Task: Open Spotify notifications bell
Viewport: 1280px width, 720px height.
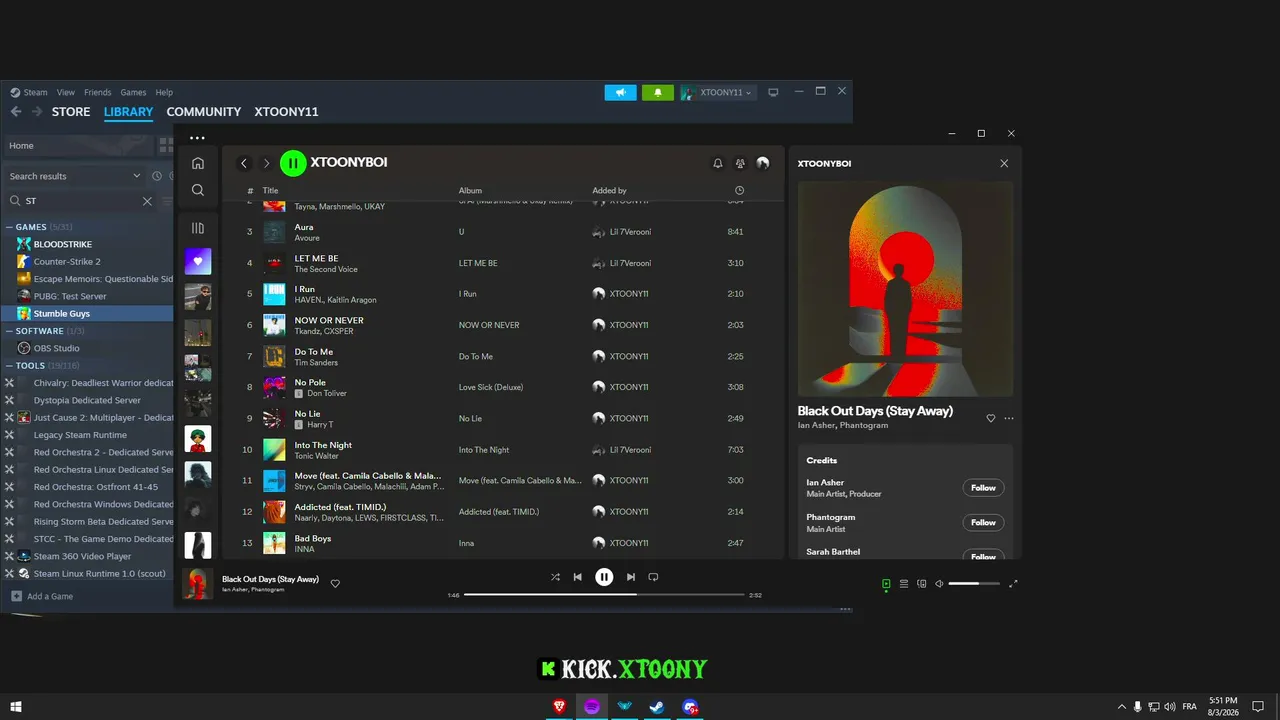Action: click(x=717, y=163)
